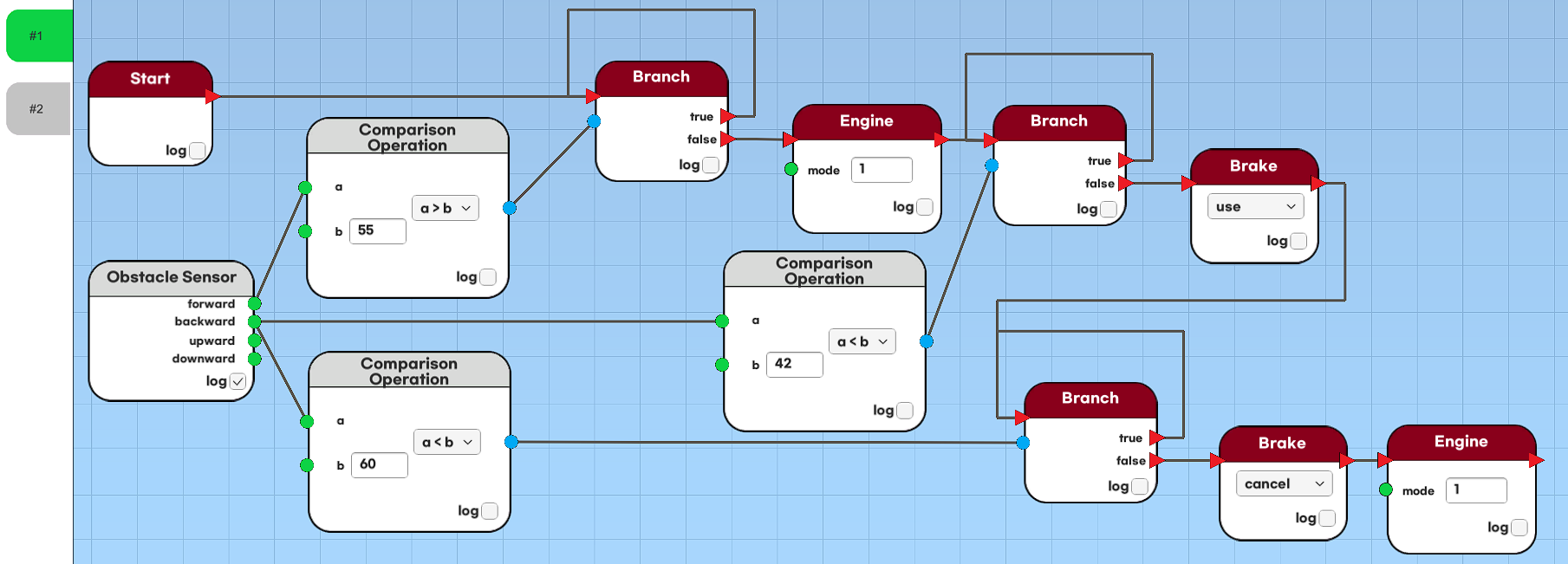The height and width of the screenshot is (564, 1568).
Task: Click the second Branch's false output arrow
Action: (1125, 183)
